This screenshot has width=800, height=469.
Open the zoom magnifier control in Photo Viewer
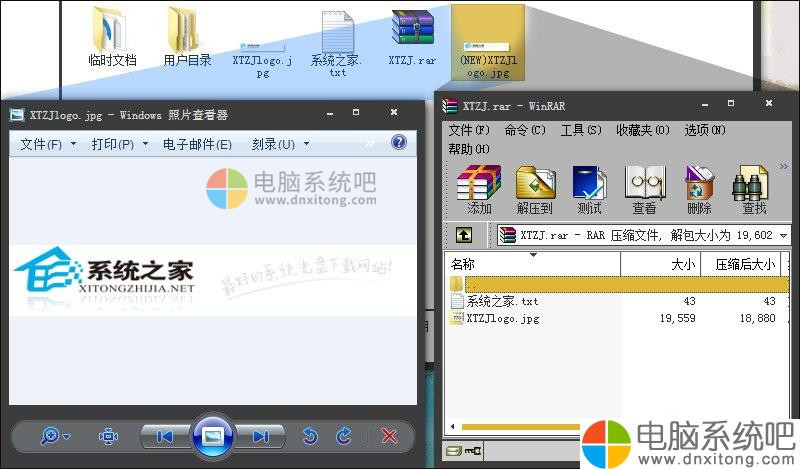(x=55, y=436)
